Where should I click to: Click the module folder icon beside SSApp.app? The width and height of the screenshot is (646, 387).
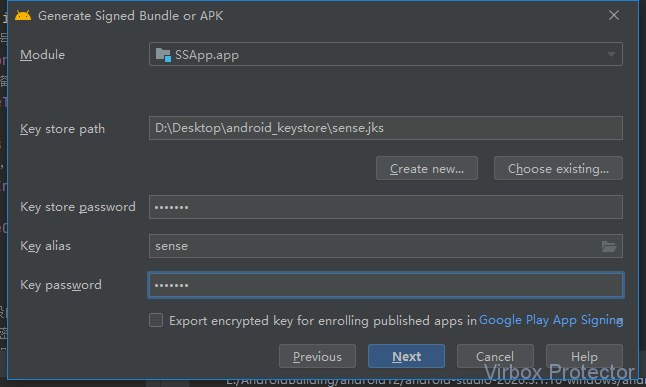pyautogui.click(x=163, y=55)
